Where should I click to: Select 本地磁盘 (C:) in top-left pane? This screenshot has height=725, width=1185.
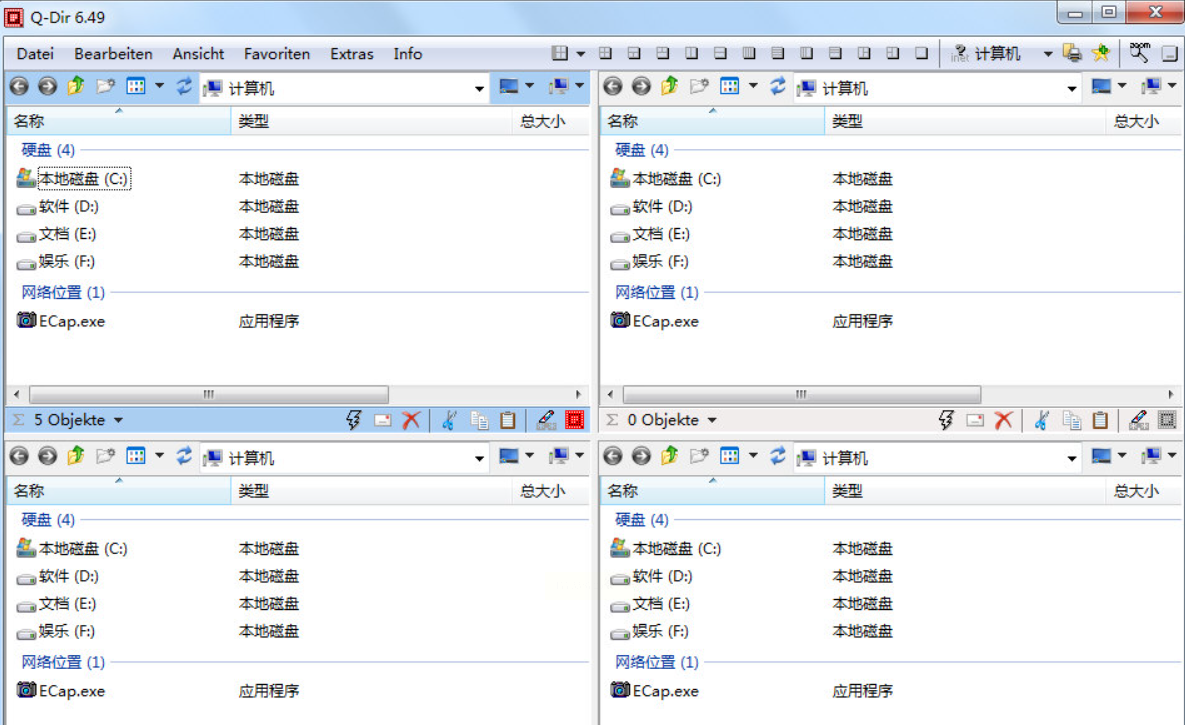[x=83, y=178]
